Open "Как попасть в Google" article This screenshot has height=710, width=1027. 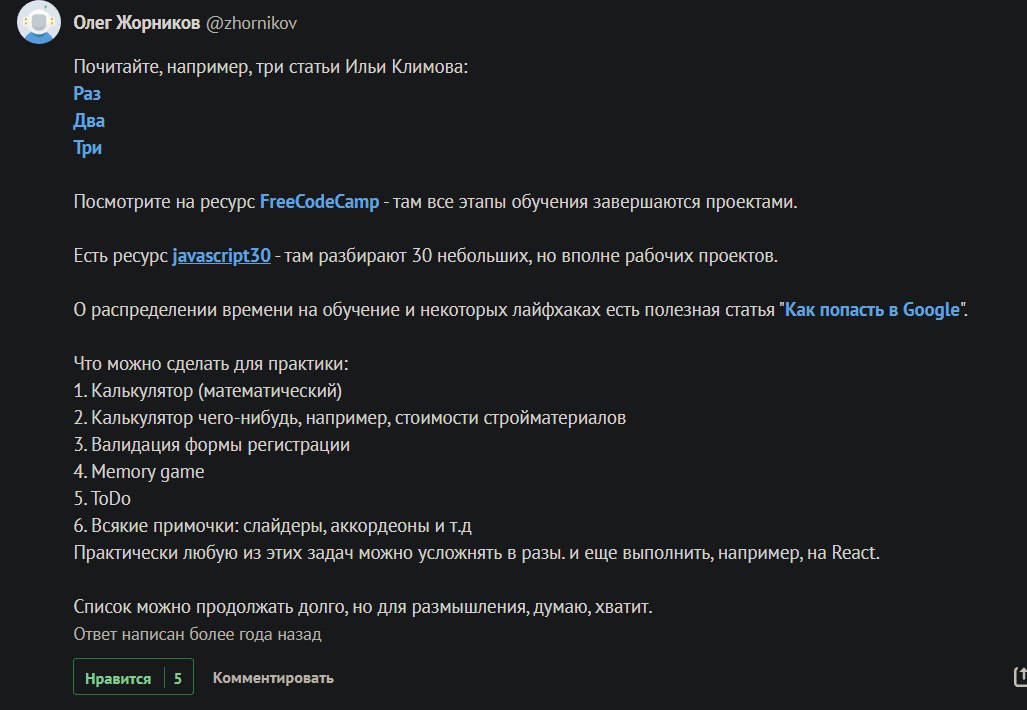pyautogui.click(x=872, y=309)
